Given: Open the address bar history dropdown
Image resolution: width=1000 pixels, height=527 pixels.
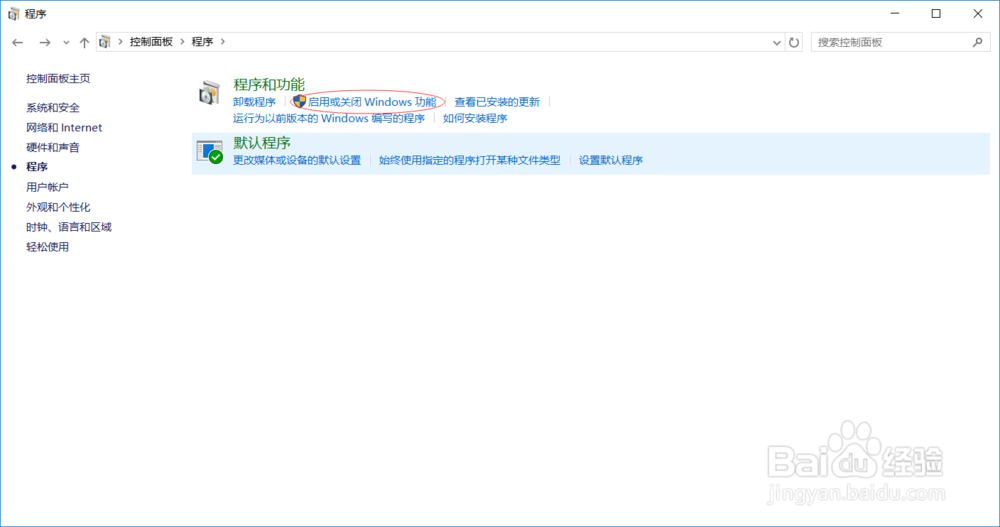Looking at the screenshot, I should [776, 43].
